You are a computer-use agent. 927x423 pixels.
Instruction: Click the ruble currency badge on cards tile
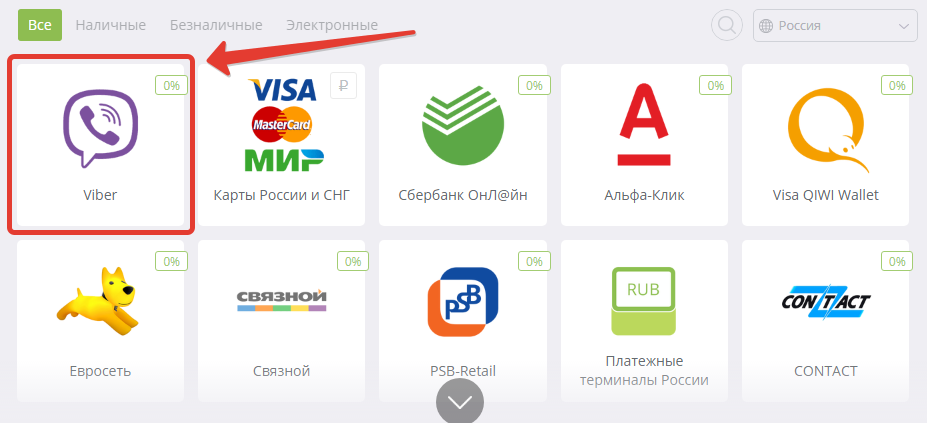tap(343, 86)
